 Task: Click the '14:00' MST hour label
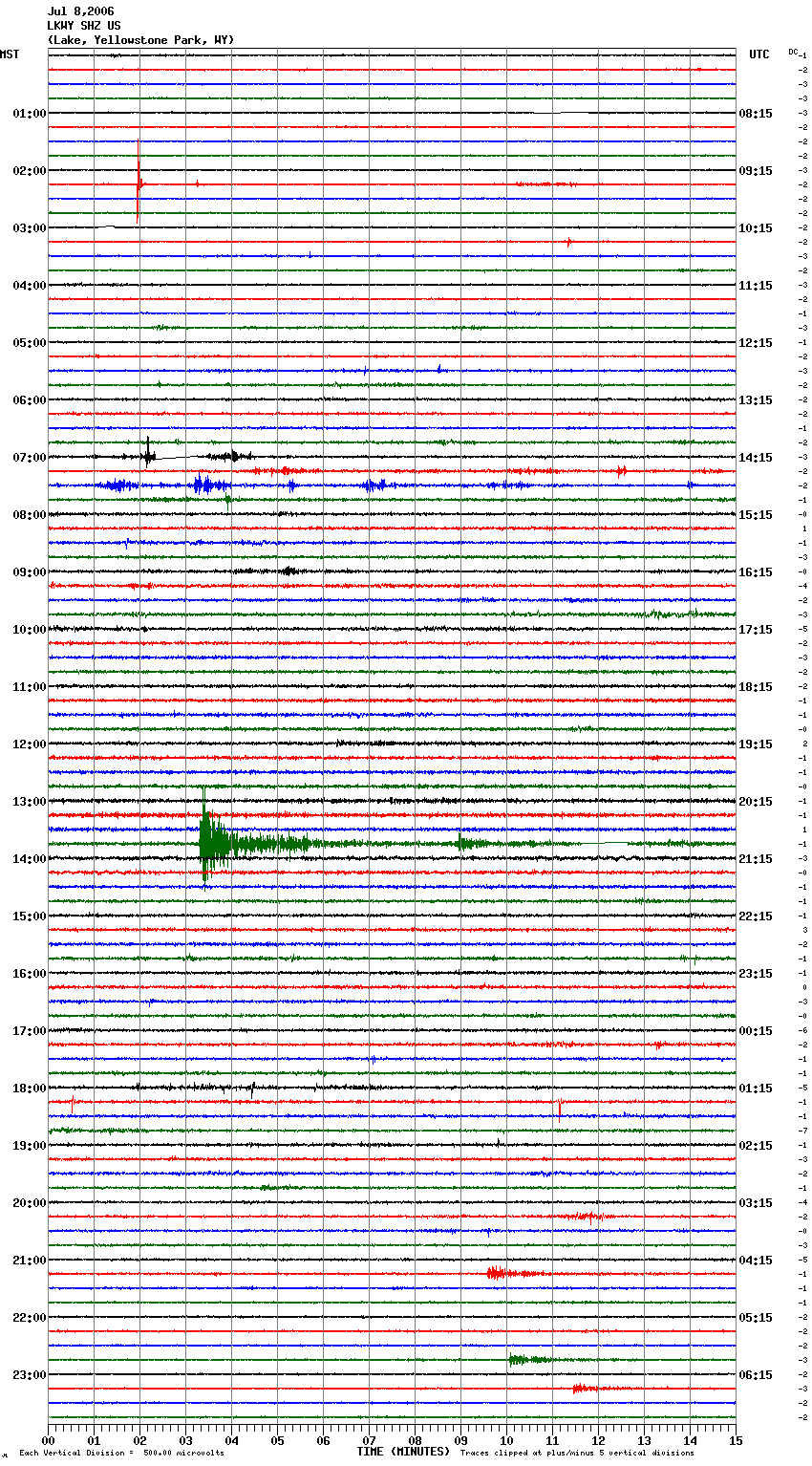click(29, 859)
